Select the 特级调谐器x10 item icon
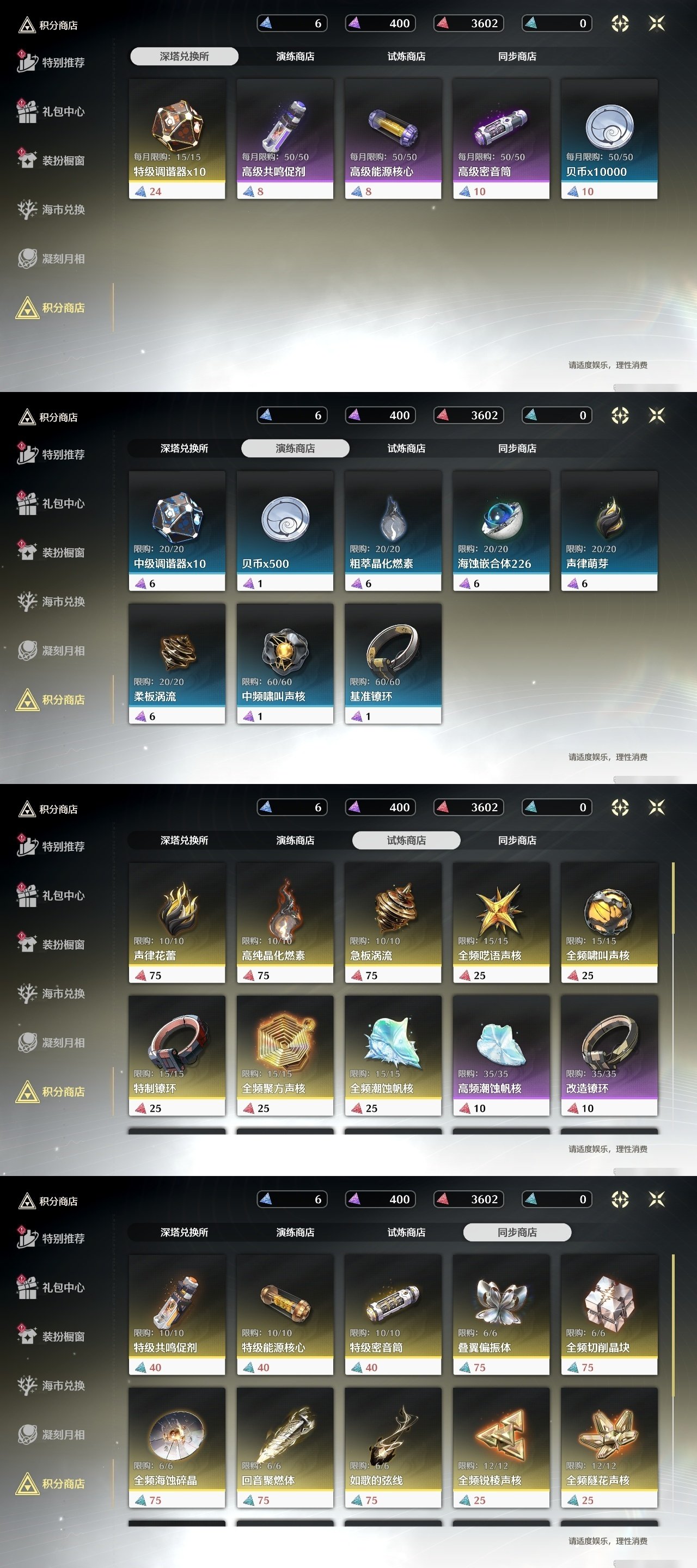Viewport: 697px width, 1568px height. pos(177,125)
